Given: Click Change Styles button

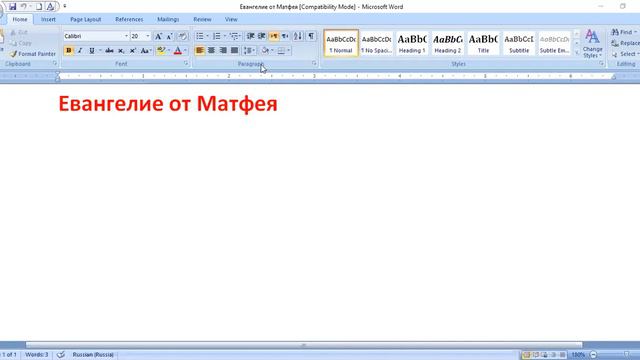Looking at the screenshot, I should [592, 44].
